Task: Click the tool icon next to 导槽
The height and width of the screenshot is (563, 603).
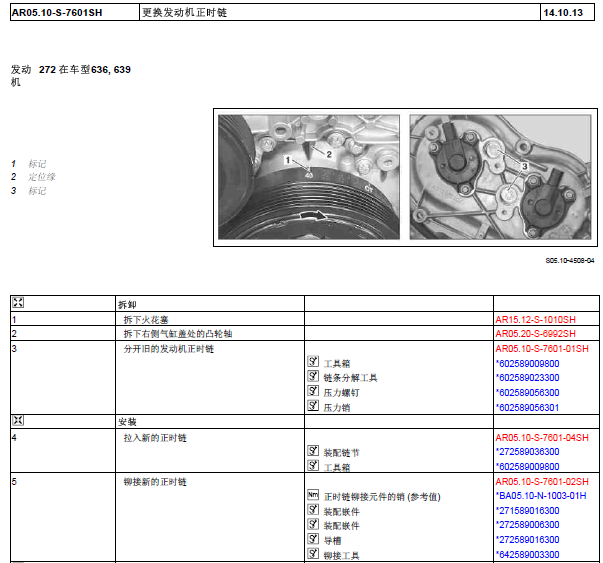Action: pos(313,539)
